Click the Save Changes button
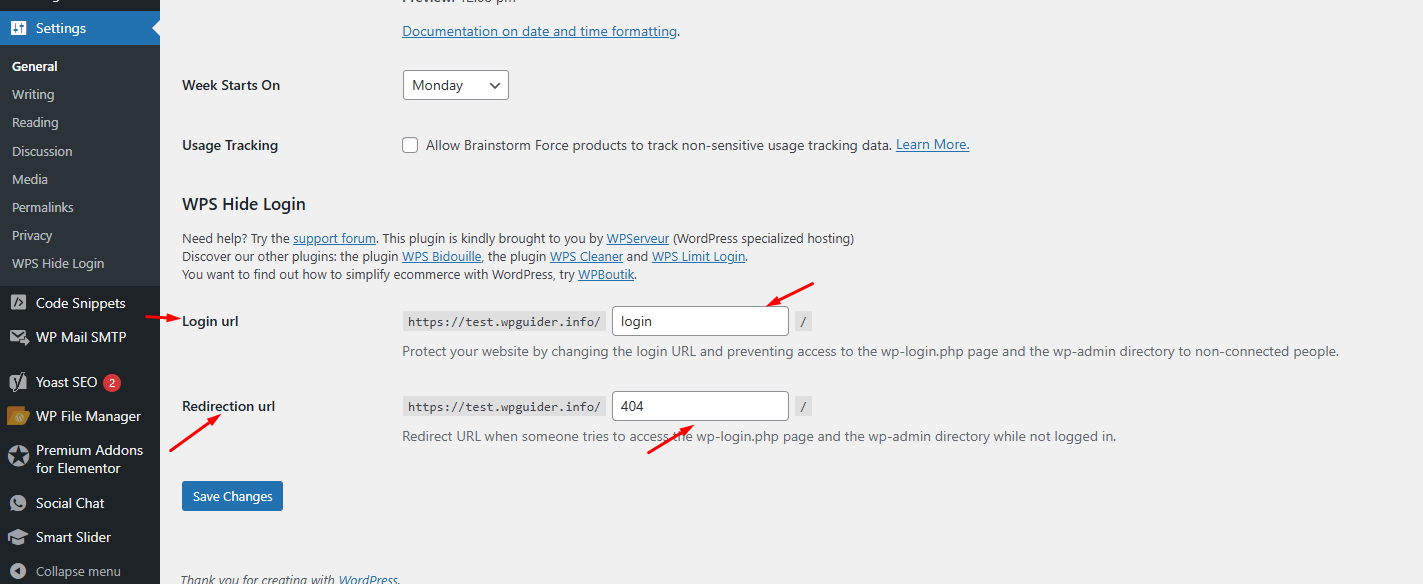Screen dimensions: 1423x584 pos(232,496)
